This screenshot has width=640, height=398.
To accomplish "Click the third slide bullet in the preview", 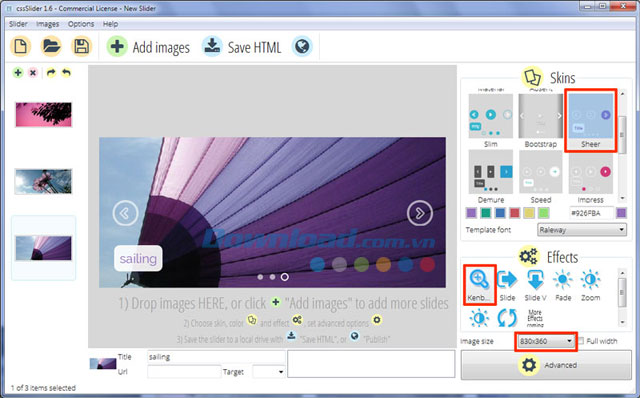I will [x=284, y=277].
